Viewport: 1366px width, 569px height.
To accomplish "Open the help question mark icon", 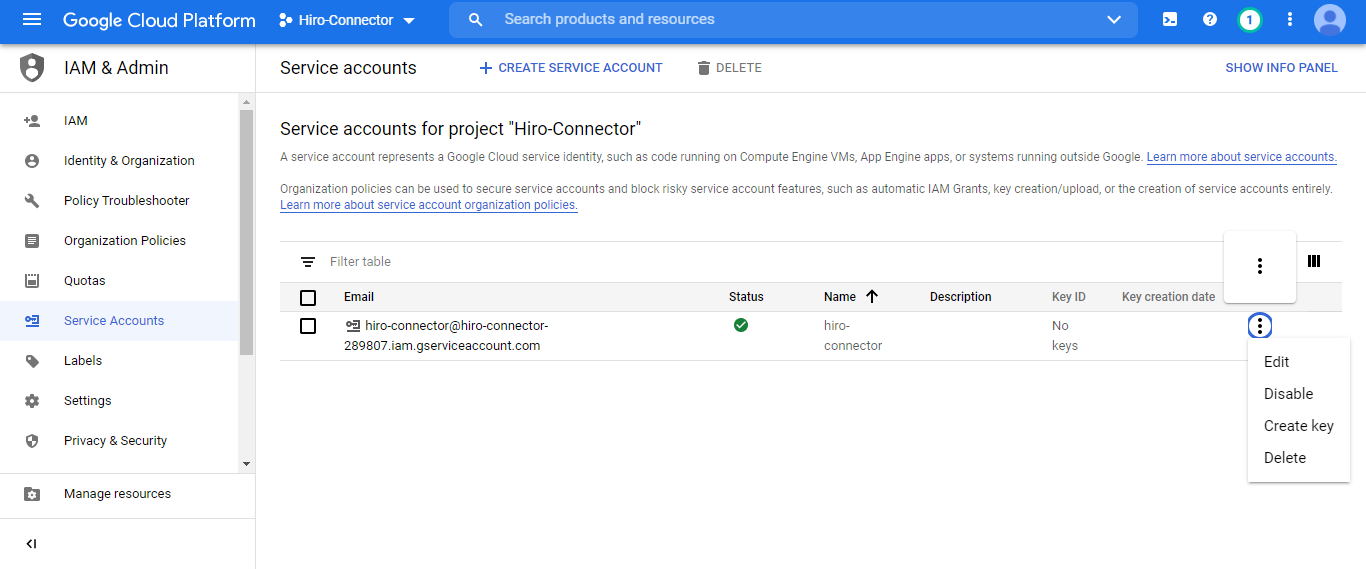I will tap(1210, 20).
